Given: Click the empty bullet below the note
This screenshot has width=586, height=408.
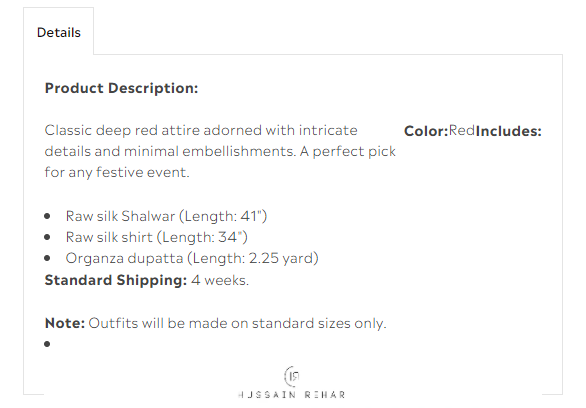Looking at the screenshot, I should click(x=47, y=344).
